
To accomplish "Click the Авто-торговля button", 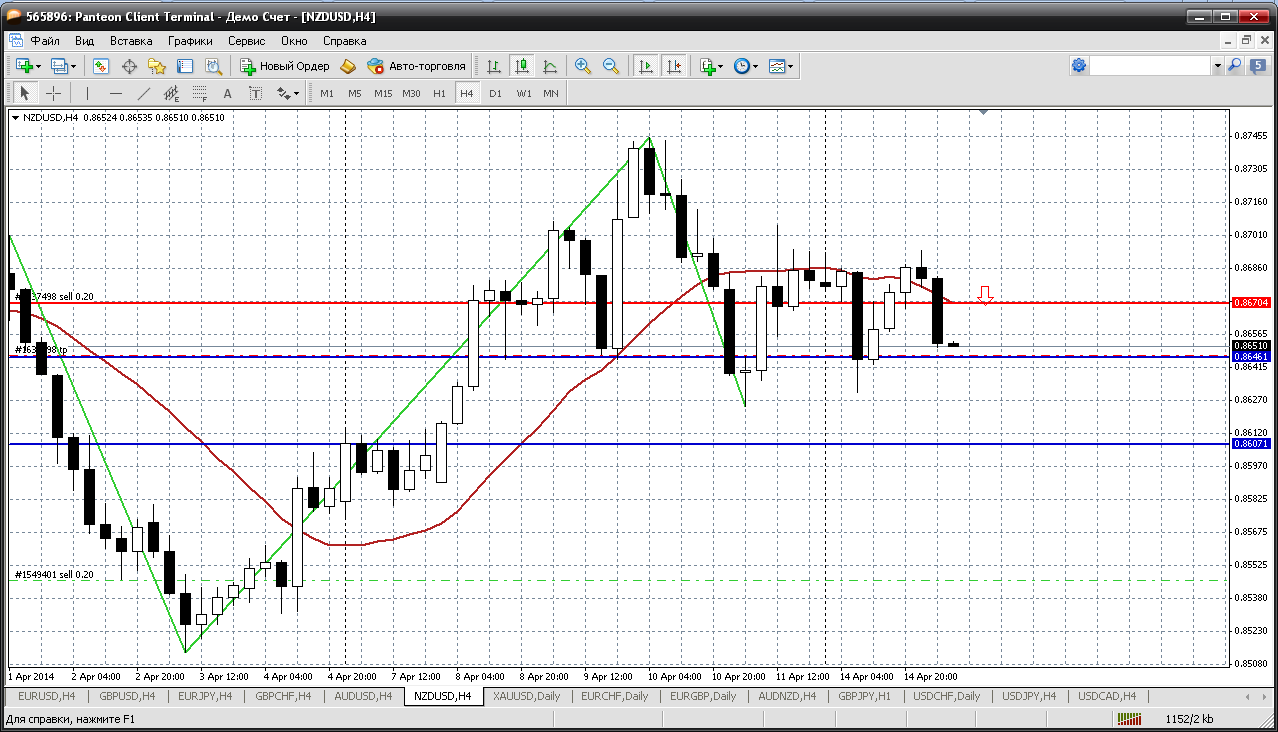I will pos(417,66).
